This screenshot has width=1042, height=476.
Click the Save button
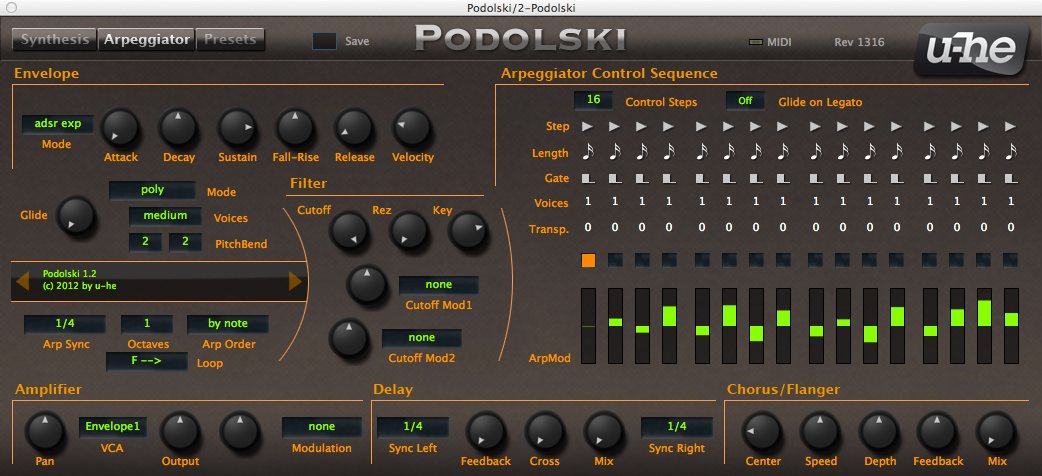tap(326, 41)
